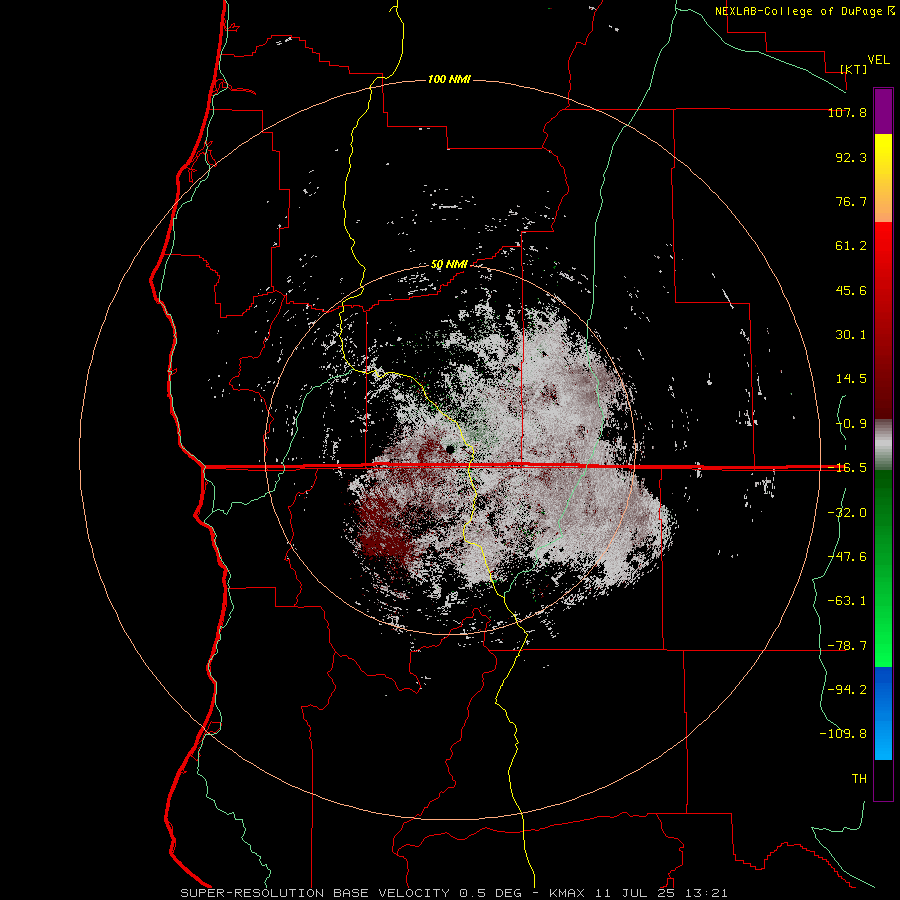Click the KMAX radar site black dot

[x=449, y=448]
